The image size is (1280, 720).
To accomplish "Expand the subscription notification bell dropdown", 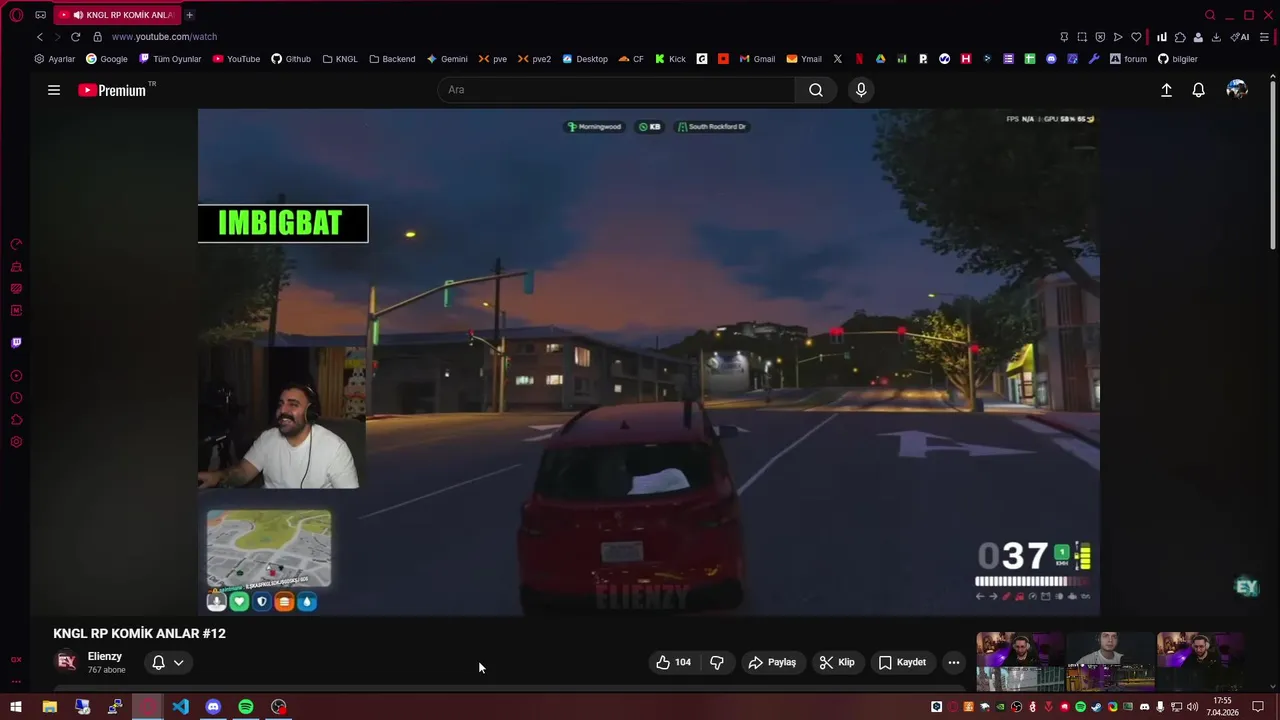I will coord(167,662).
